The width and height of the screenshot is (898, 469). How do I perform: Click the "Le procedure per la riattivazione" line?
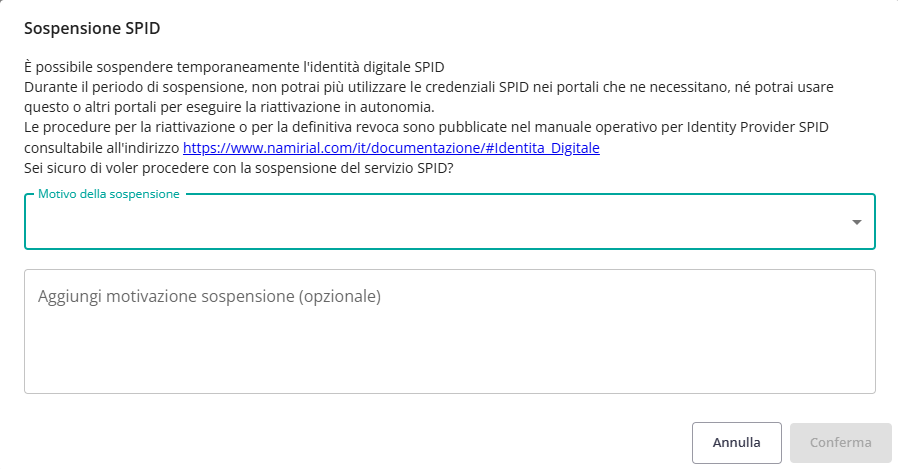pos(300,128)
